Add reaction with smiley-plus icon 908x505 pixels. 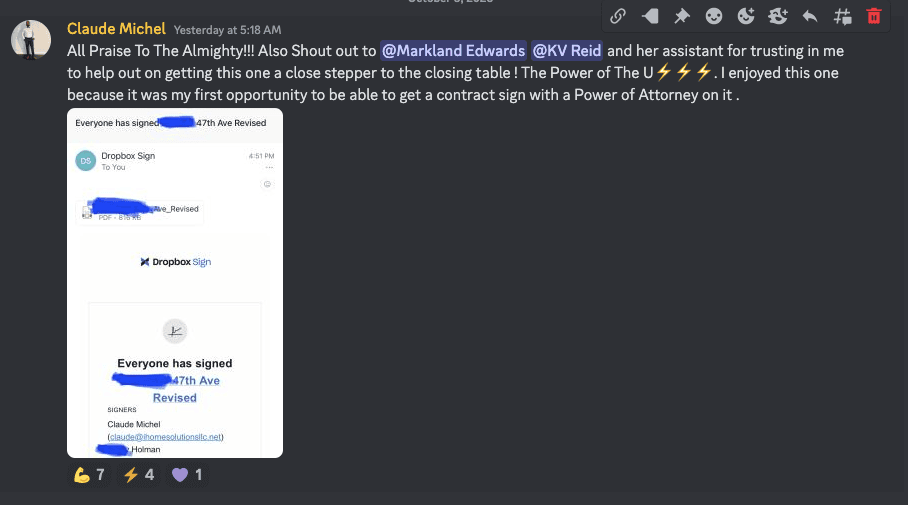point(746,16)
